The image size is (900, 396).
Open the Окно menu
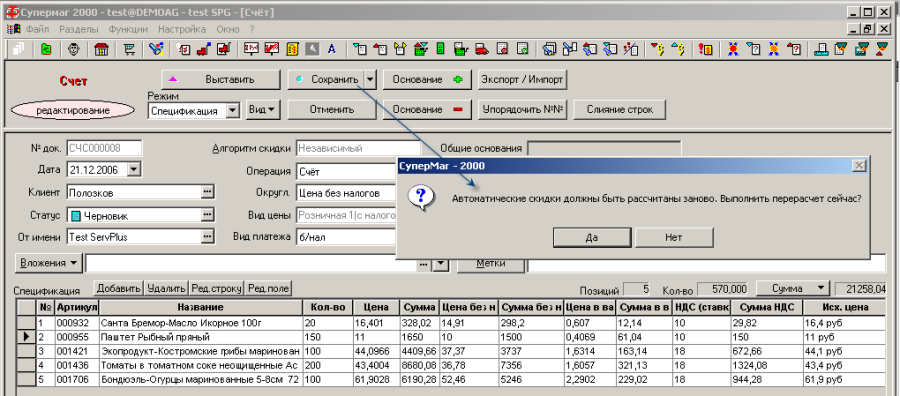[228, 29]
